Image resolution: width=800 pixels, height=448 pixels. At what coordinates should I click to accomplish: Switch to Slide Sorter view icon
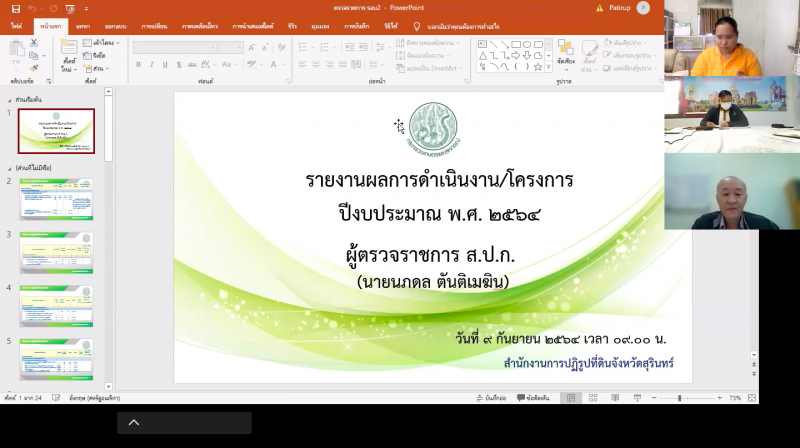[x=593, y=398]
